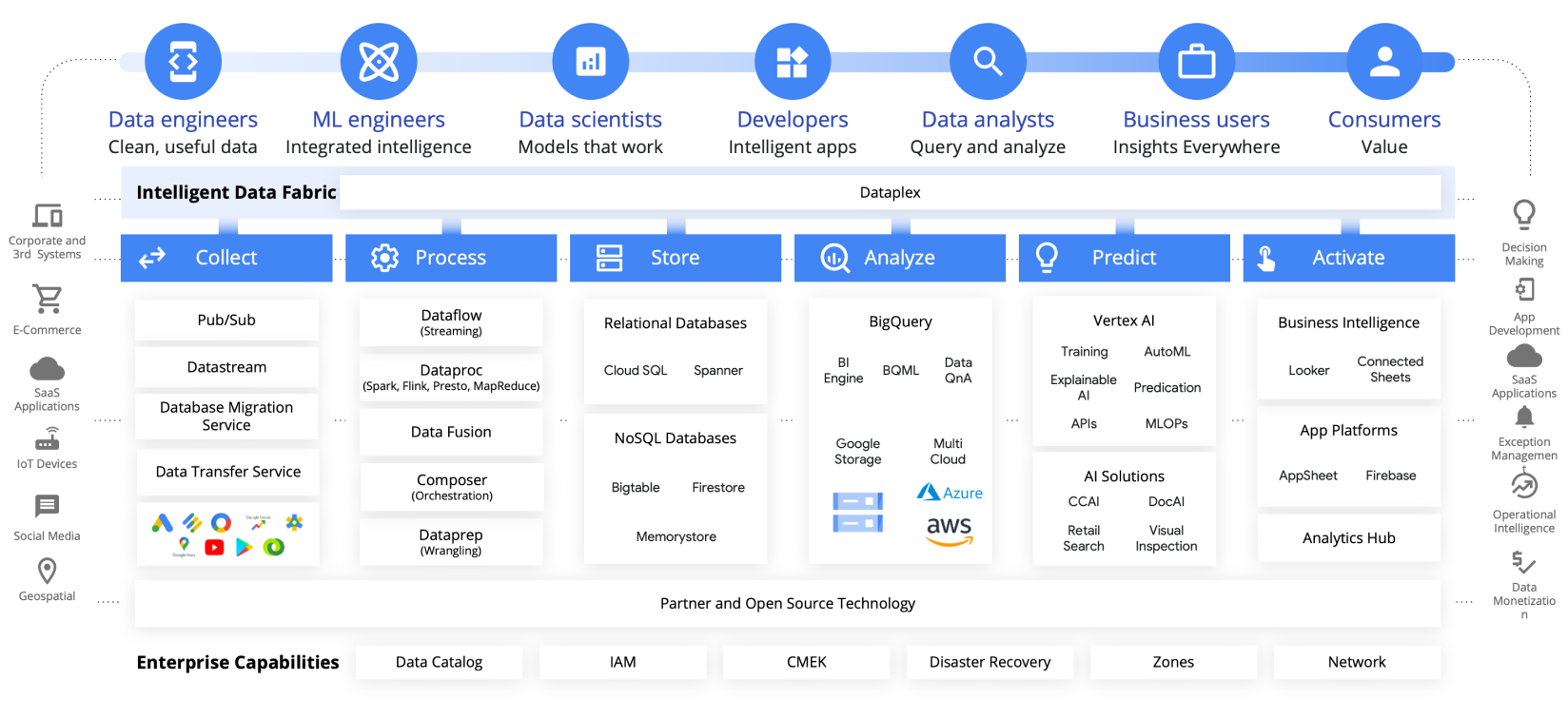Image resolution: width=1568 pixels, height=719 pixels.
Task: Click the Predict lightbulb icon
Action: pos(1047,258)
